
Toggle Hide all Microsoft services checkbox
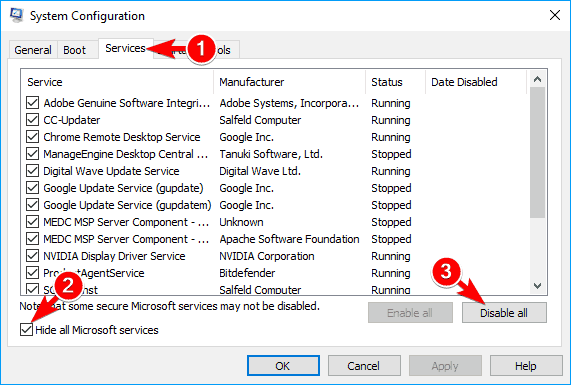click(x=27, y=330)
